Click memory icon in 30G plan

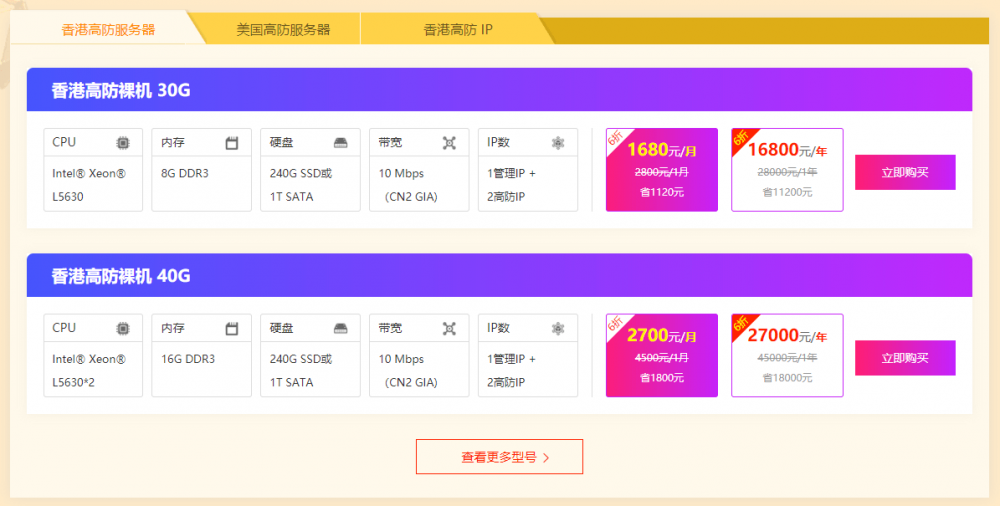coord(232,143)
